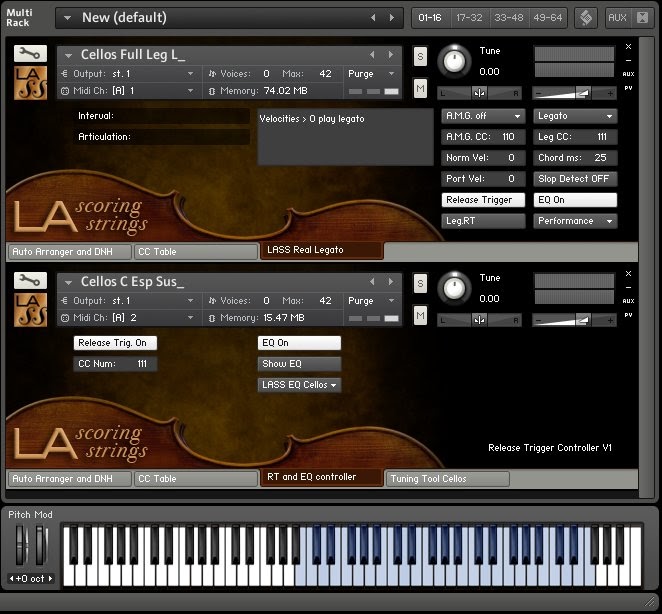Open the RT and EQ controller tab
This screenshot has width=662, height=614.
[322, 477]
